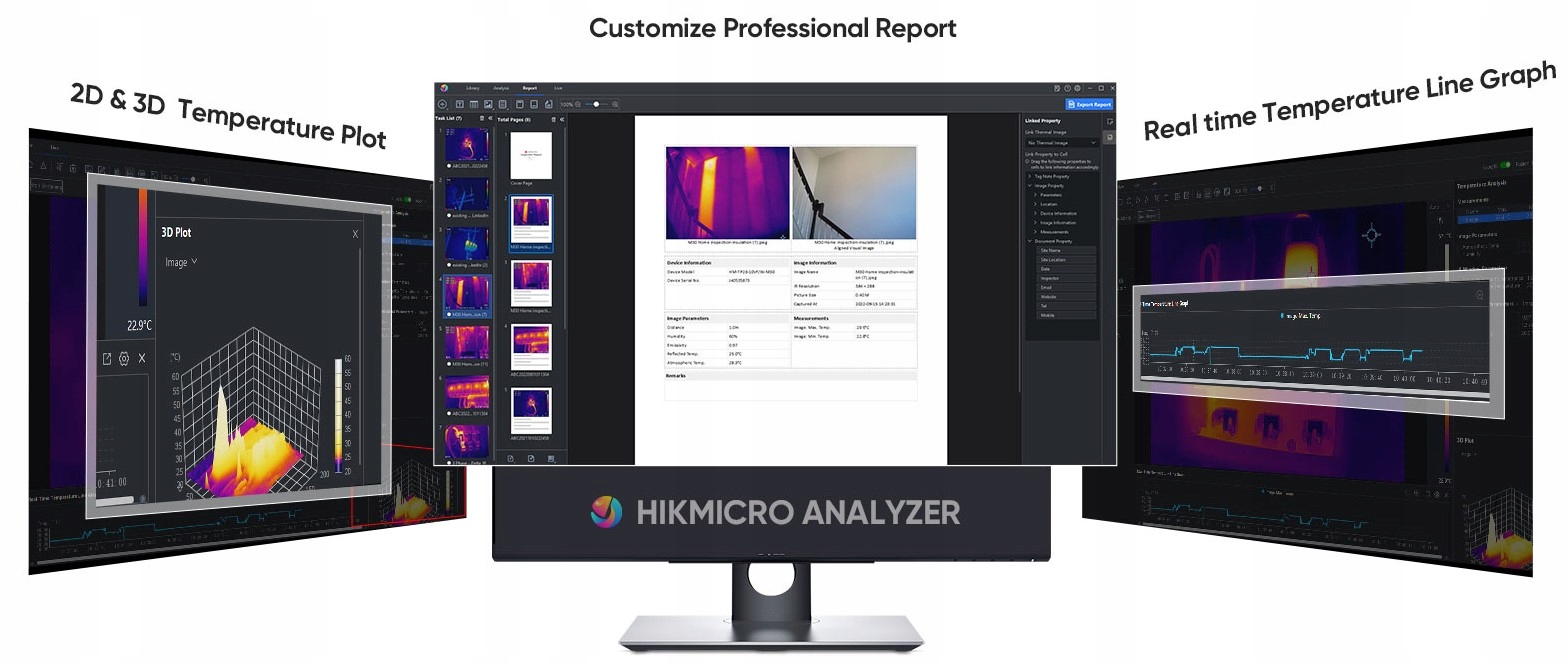Select the radio button of task 6

(448, 413)
